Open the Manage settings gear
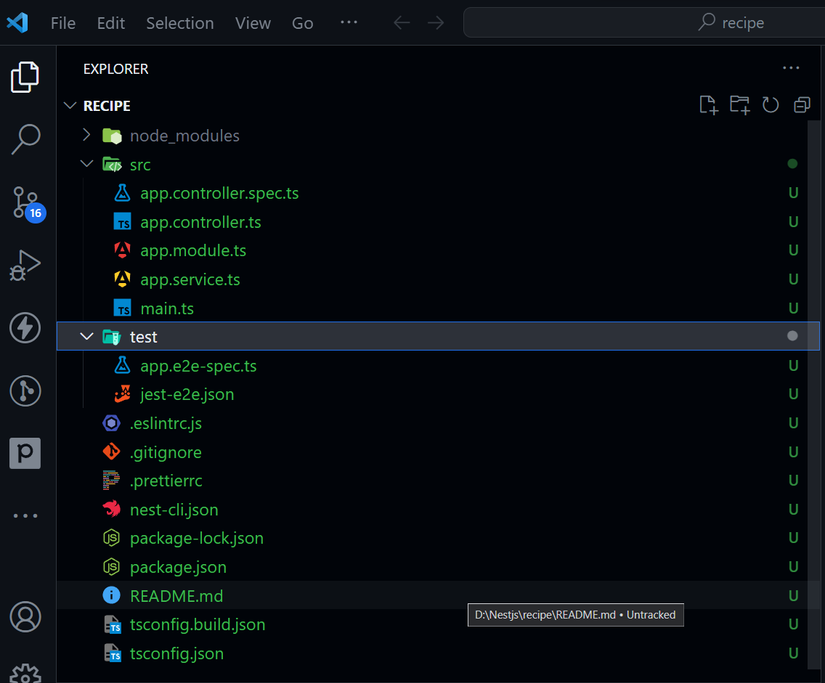 pos(25,673)
